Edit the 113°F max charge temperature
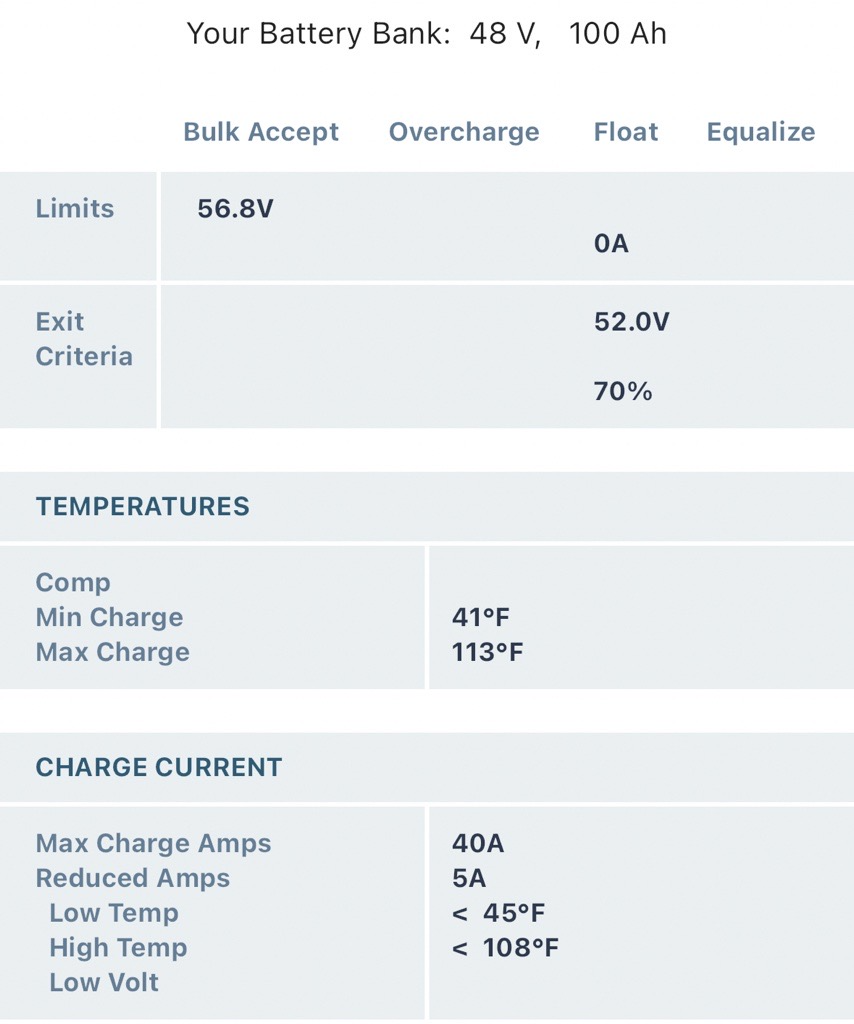The height and width of the screenshot is (1024, 854). click(x=488, y=652)
